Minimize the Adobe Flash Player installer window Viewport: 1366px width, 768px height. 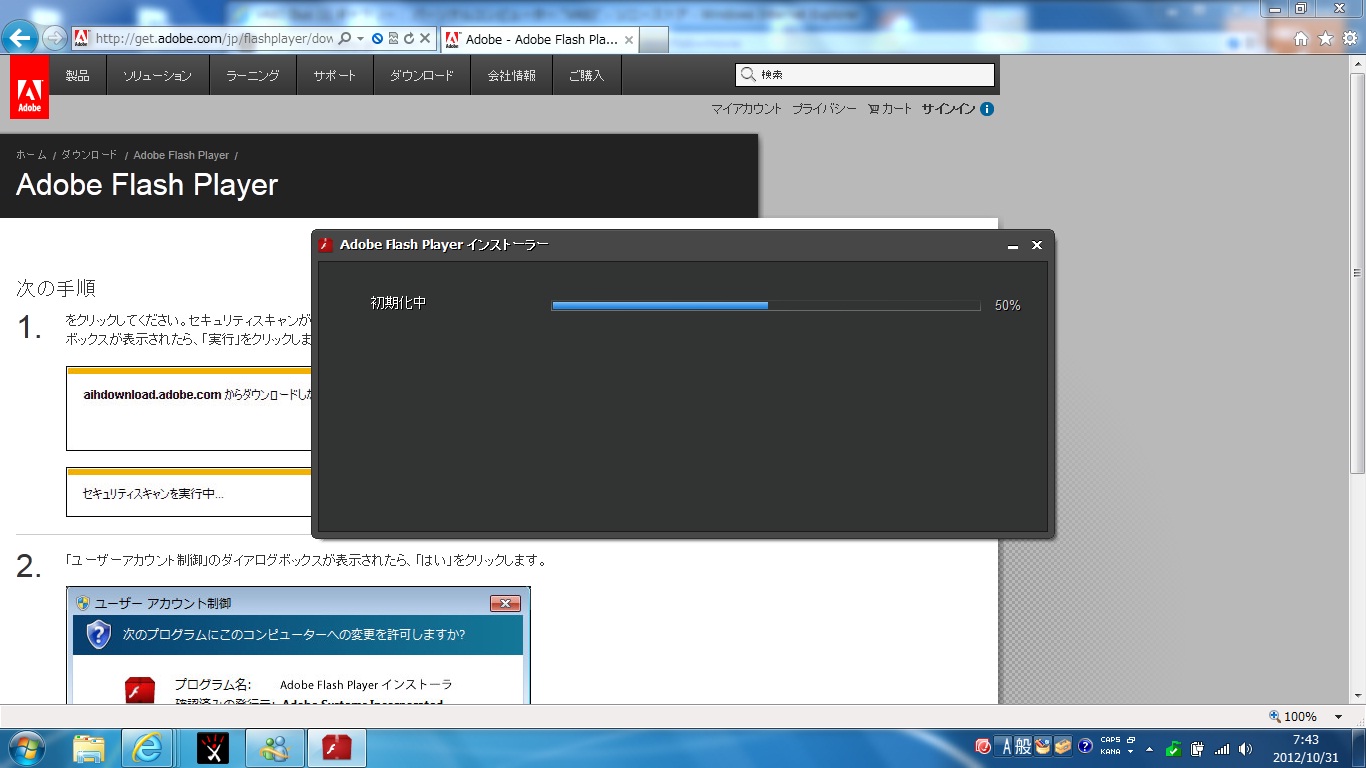(1013, 245)
